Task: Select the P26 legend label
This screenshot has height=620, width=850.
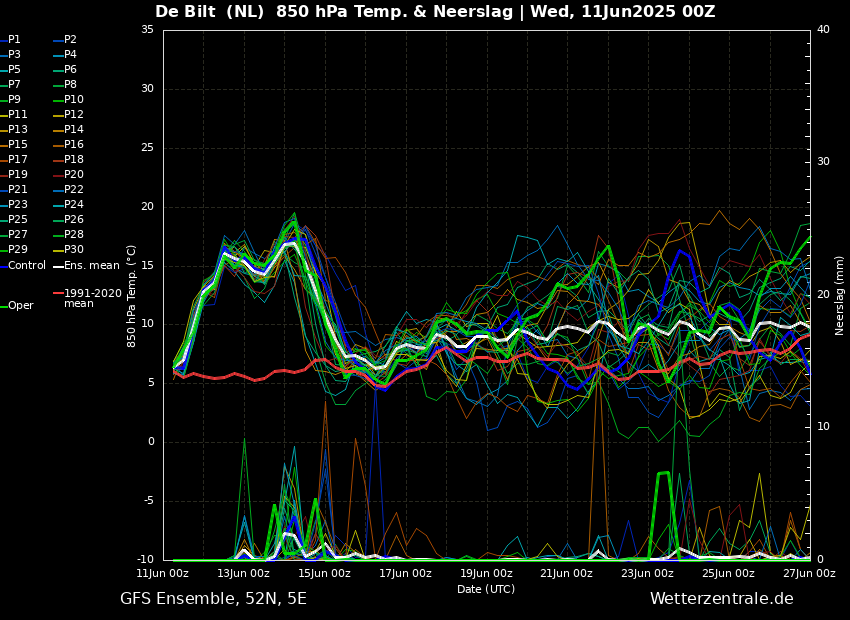Action: pyautogui.click(x=74, y=219)
